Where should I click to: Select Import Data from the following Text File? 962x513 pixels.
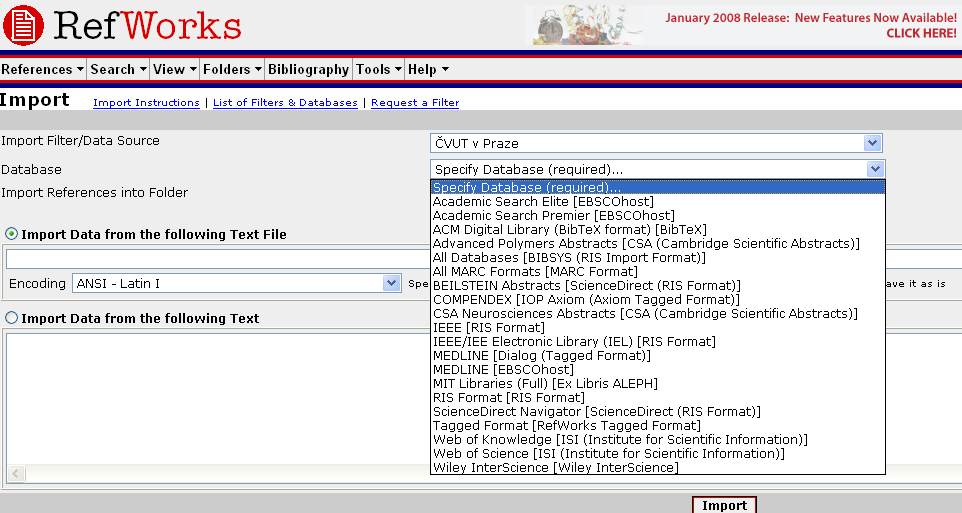pos(12,234)
